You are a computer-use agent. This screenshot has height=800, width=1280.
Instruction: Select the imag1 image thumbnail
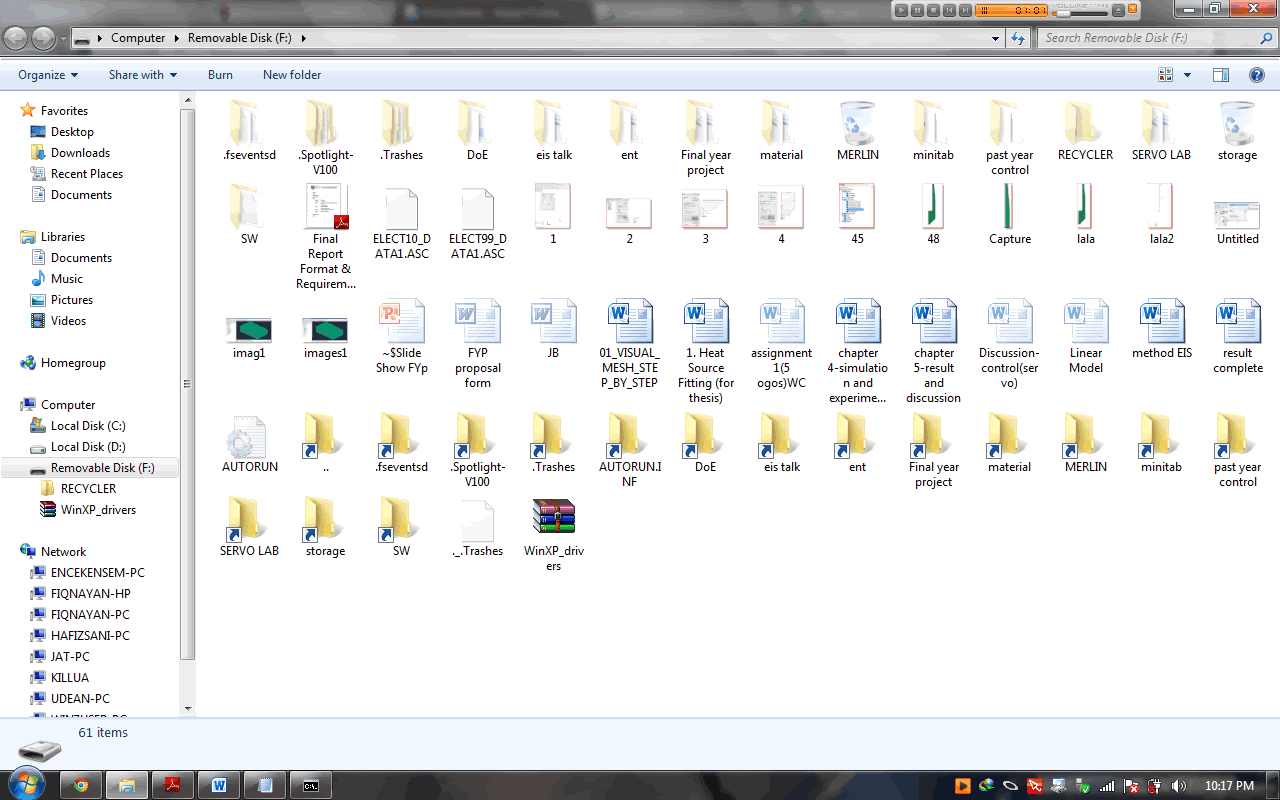click(x=249, y=329)
